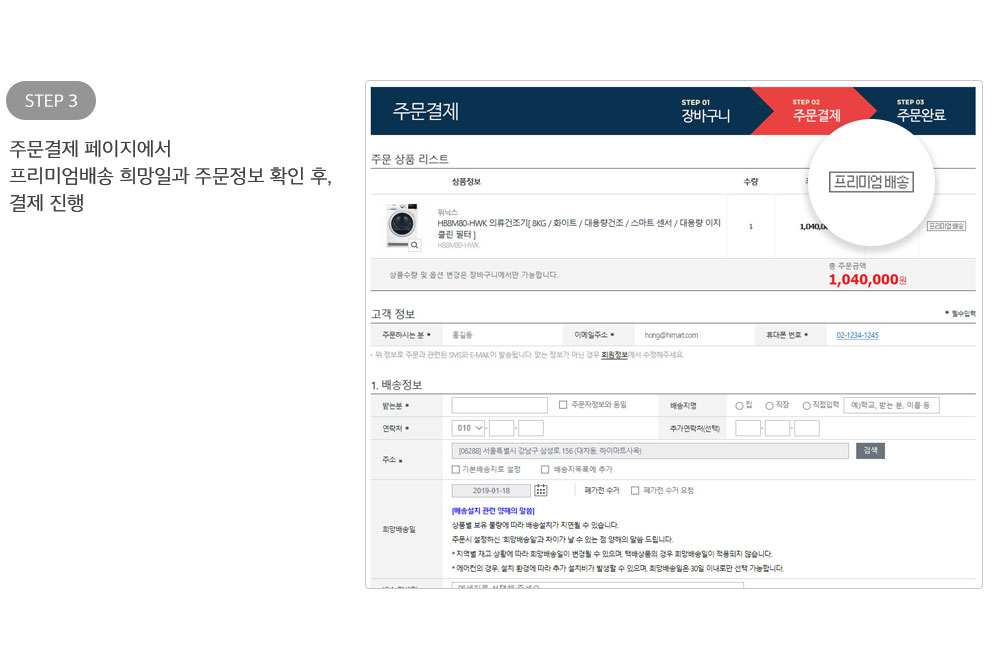Viewport: 1008px width, 668px height.
Task: Select the STEP 03 주문완료 step
Action: 921,111
